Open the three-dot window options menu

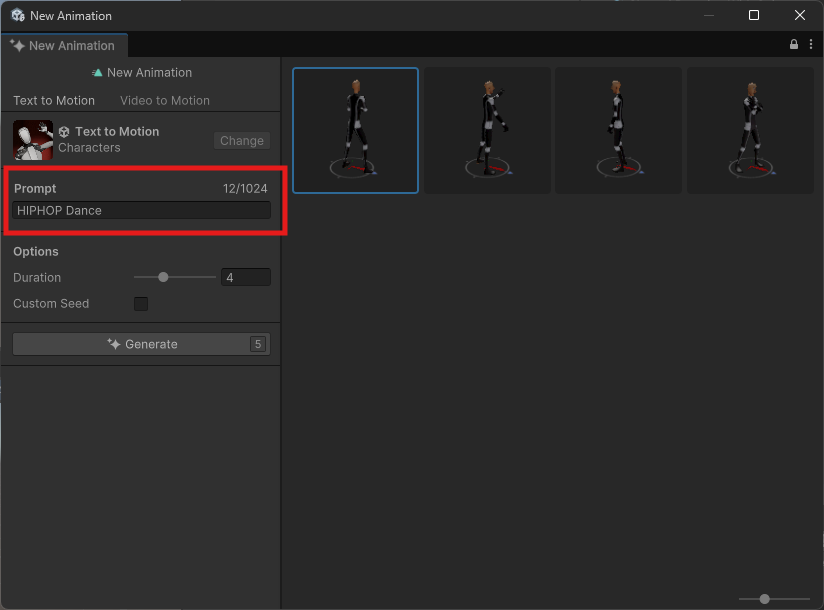[811, 45]
